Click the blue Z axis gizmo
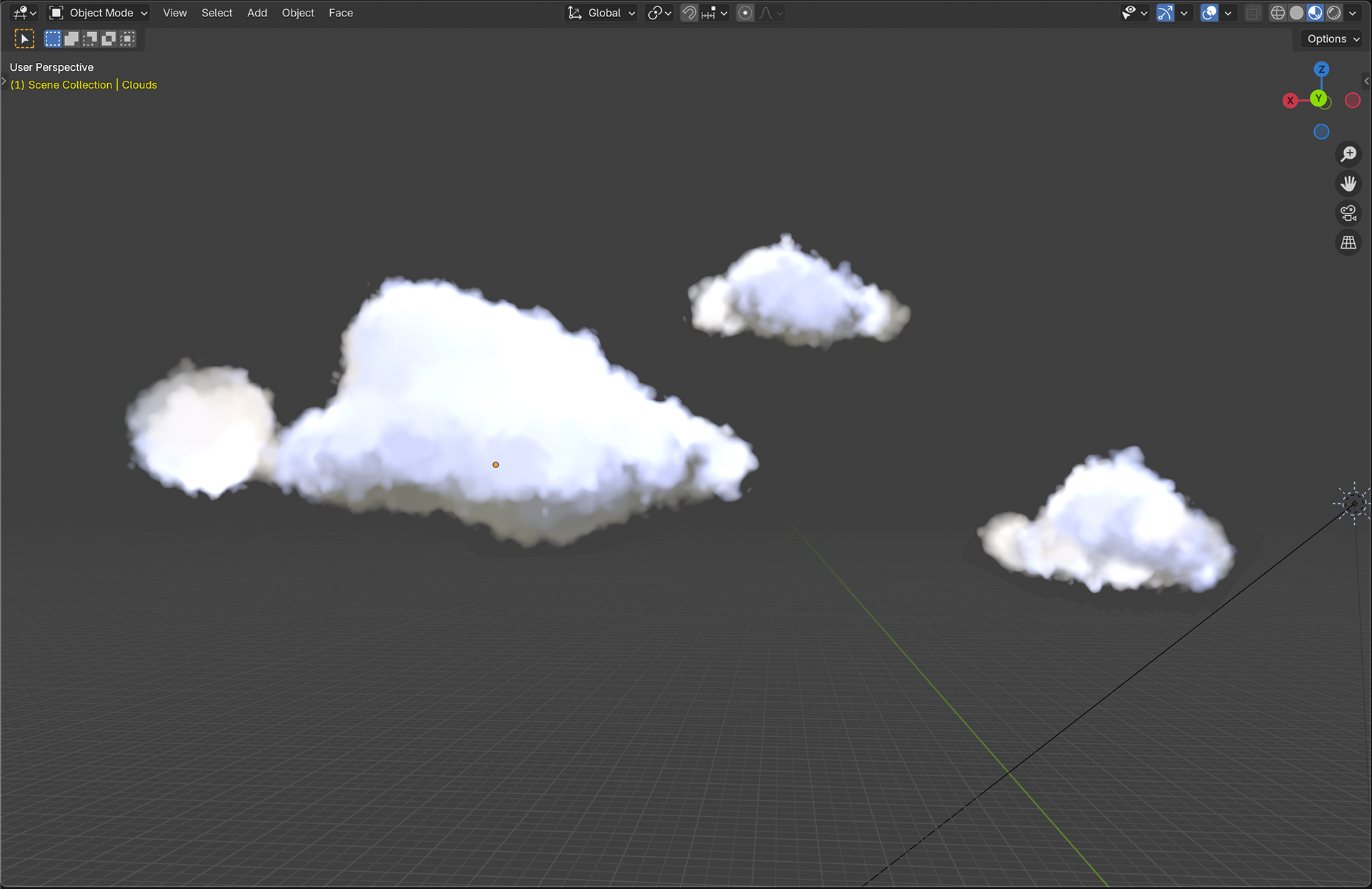Screen dimensions: 1372x889 point(1321,69)
